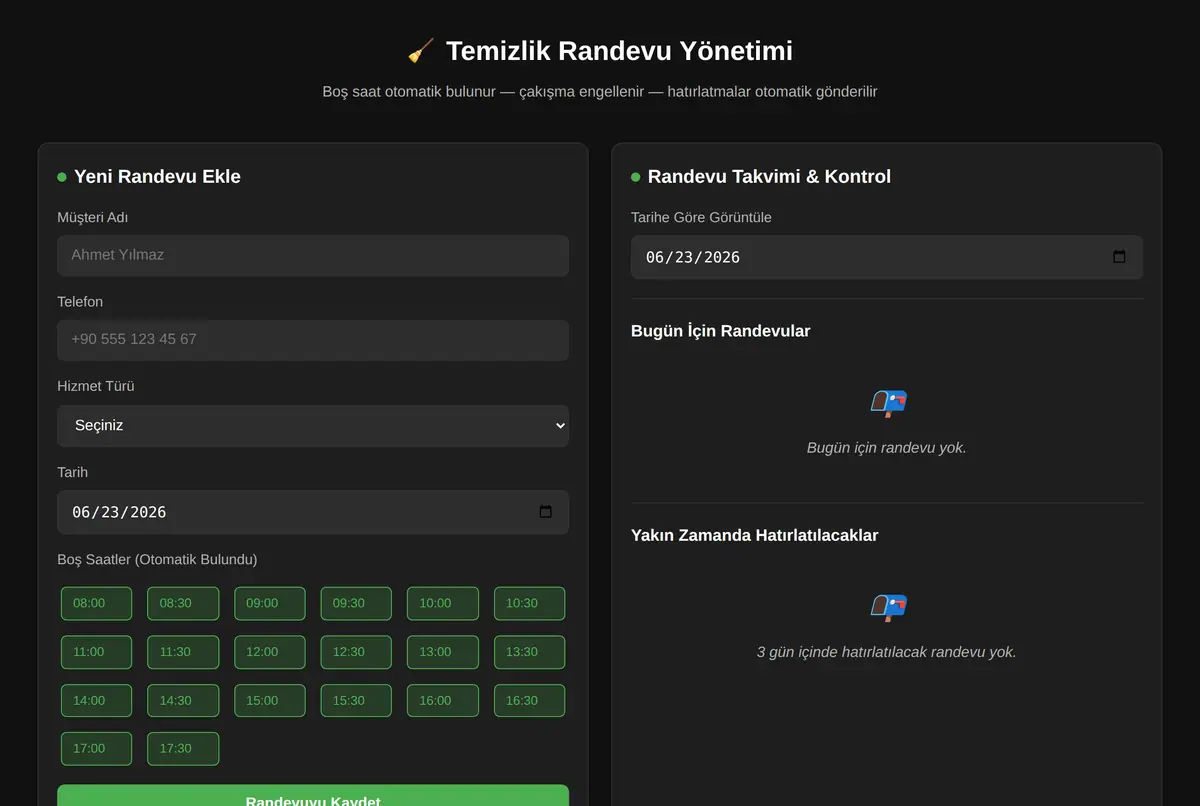Screen dimensions: 1200x806
Task: Select the 10:30 time slot
Action: (x=529, y=603)
